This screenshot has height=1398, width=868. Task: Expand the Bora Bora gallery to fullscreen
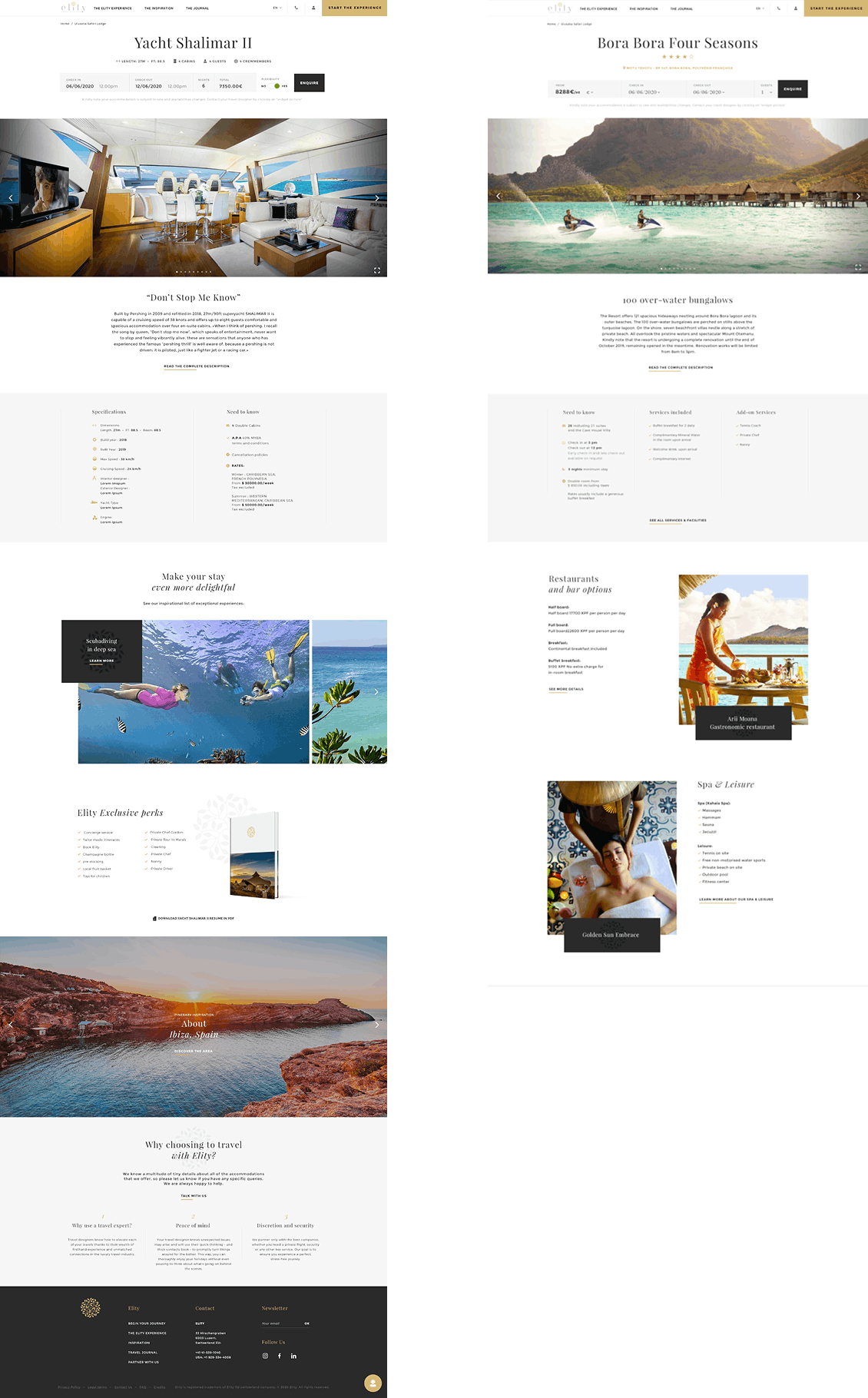[x=858, y=267]
